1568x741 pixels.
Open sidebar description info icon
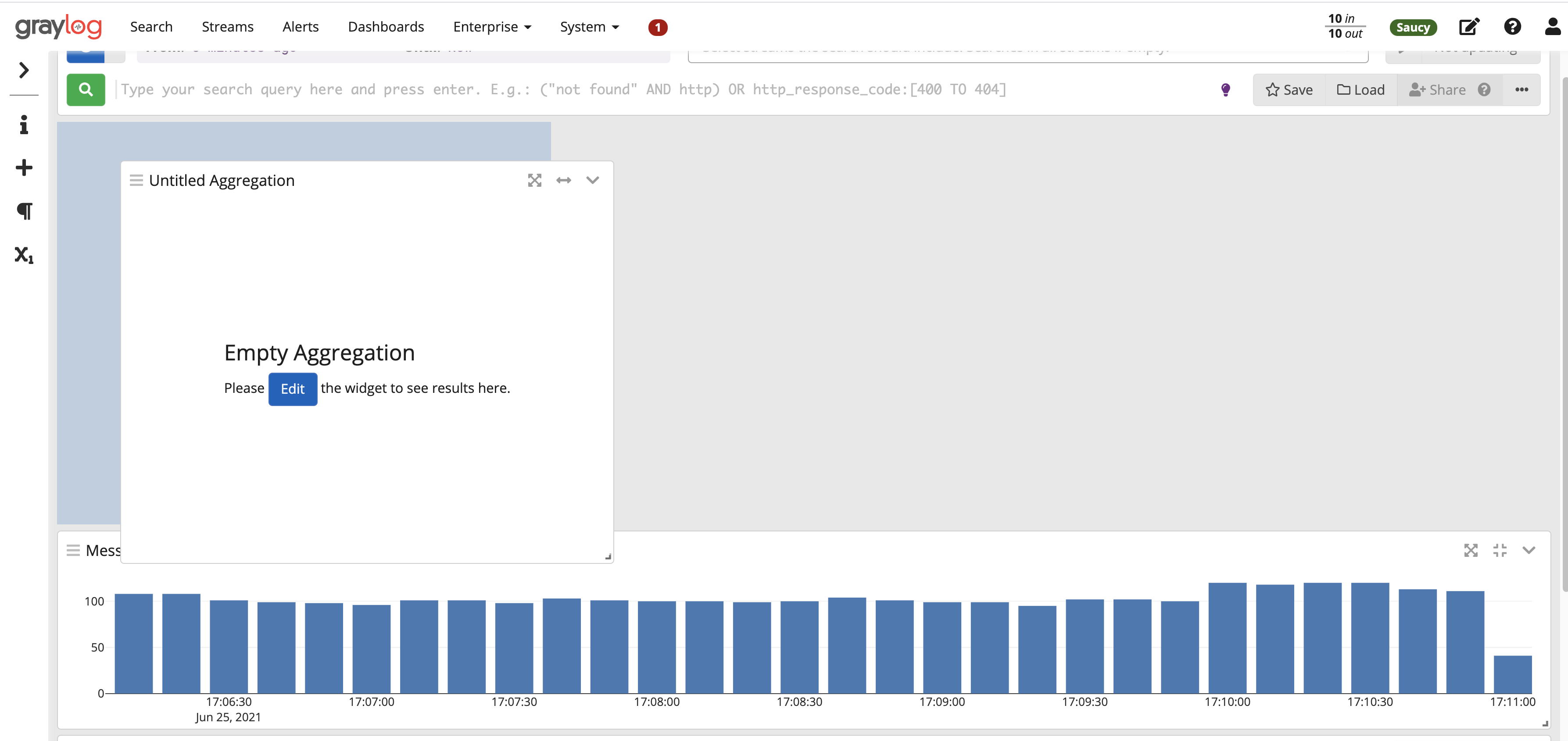24,125
